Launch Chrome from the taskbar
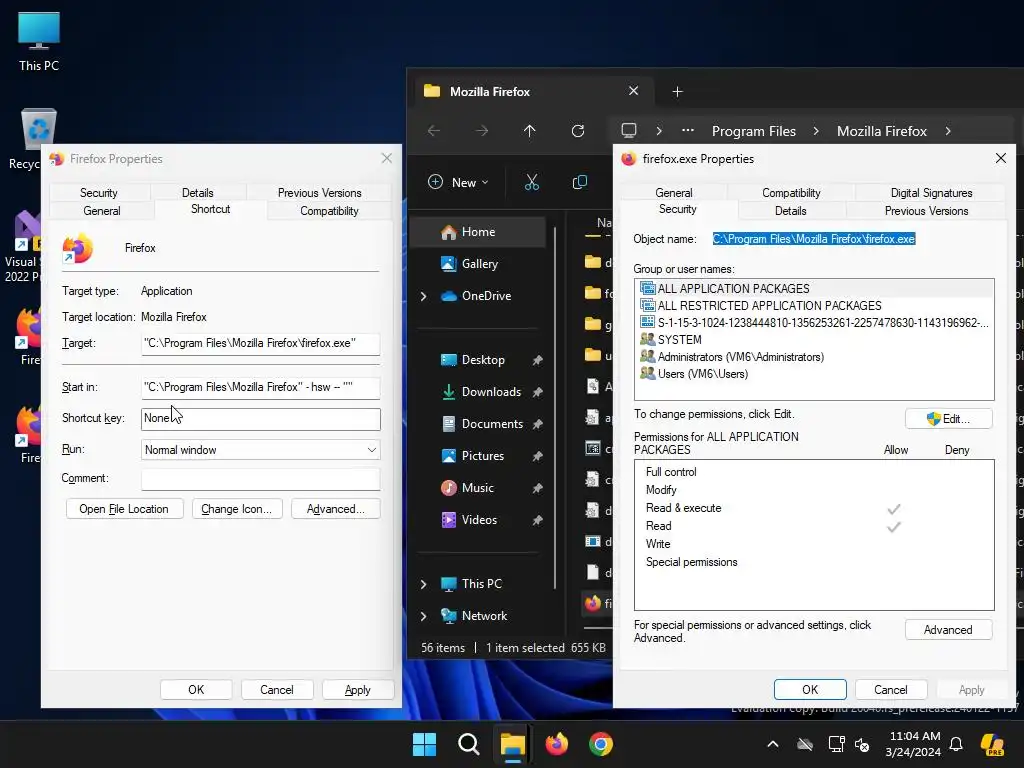The image size is (1024, 768). point(601,744)
